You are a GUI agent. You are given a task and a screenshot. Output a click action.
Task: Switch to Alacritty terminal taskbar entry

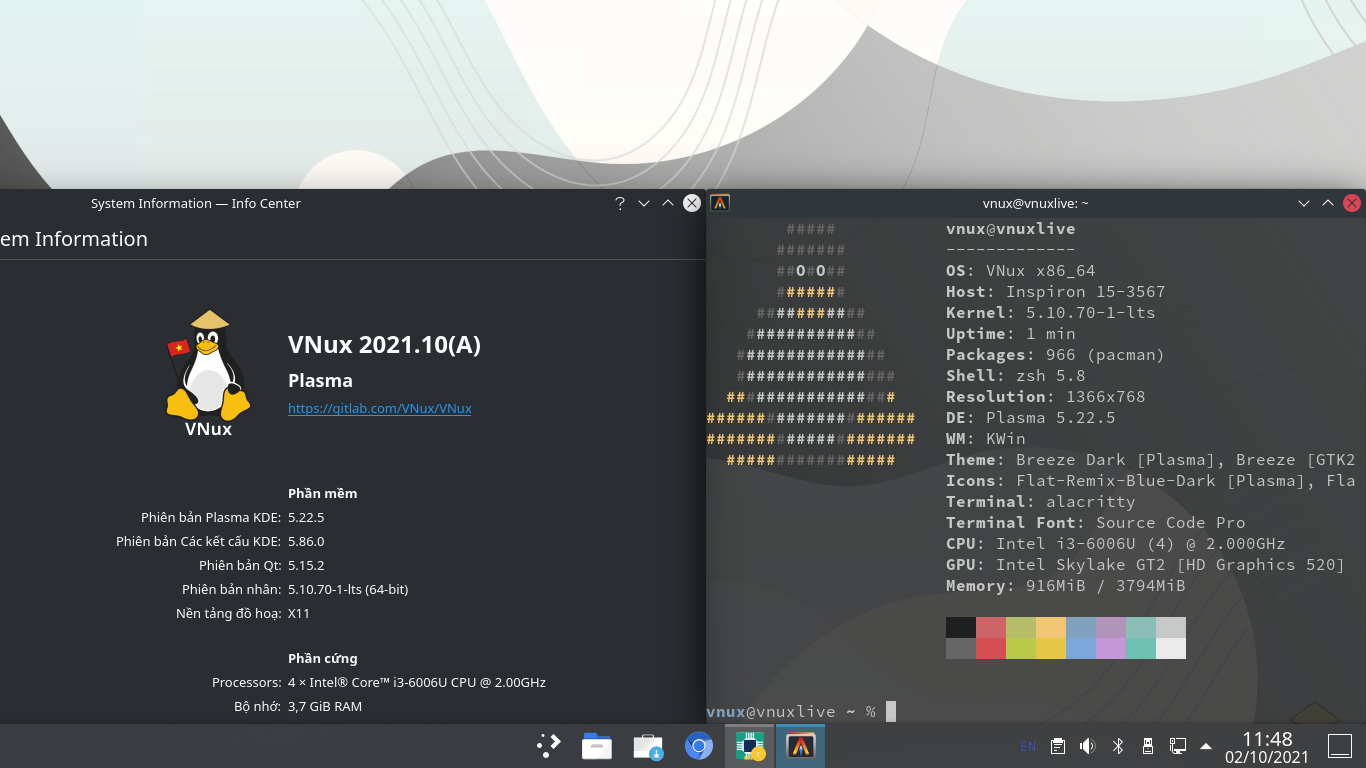pos(800,746)
